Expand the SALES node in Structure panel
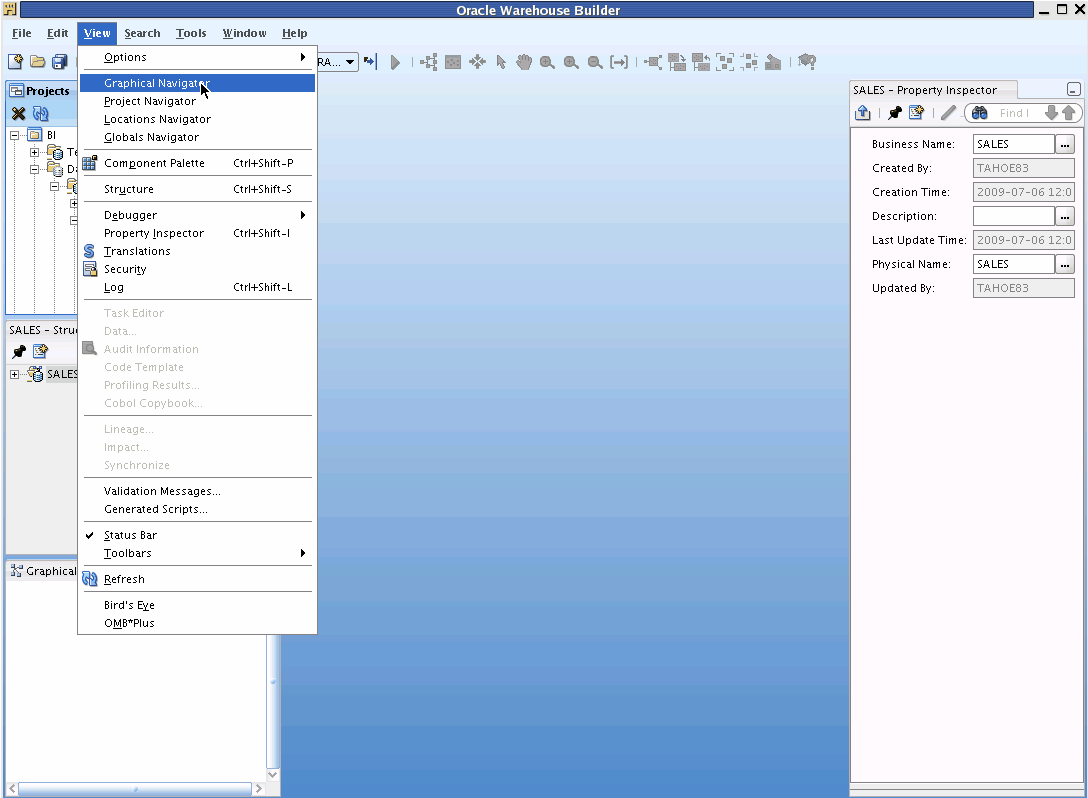1088x798 pixels. click(x=15, y=374)
